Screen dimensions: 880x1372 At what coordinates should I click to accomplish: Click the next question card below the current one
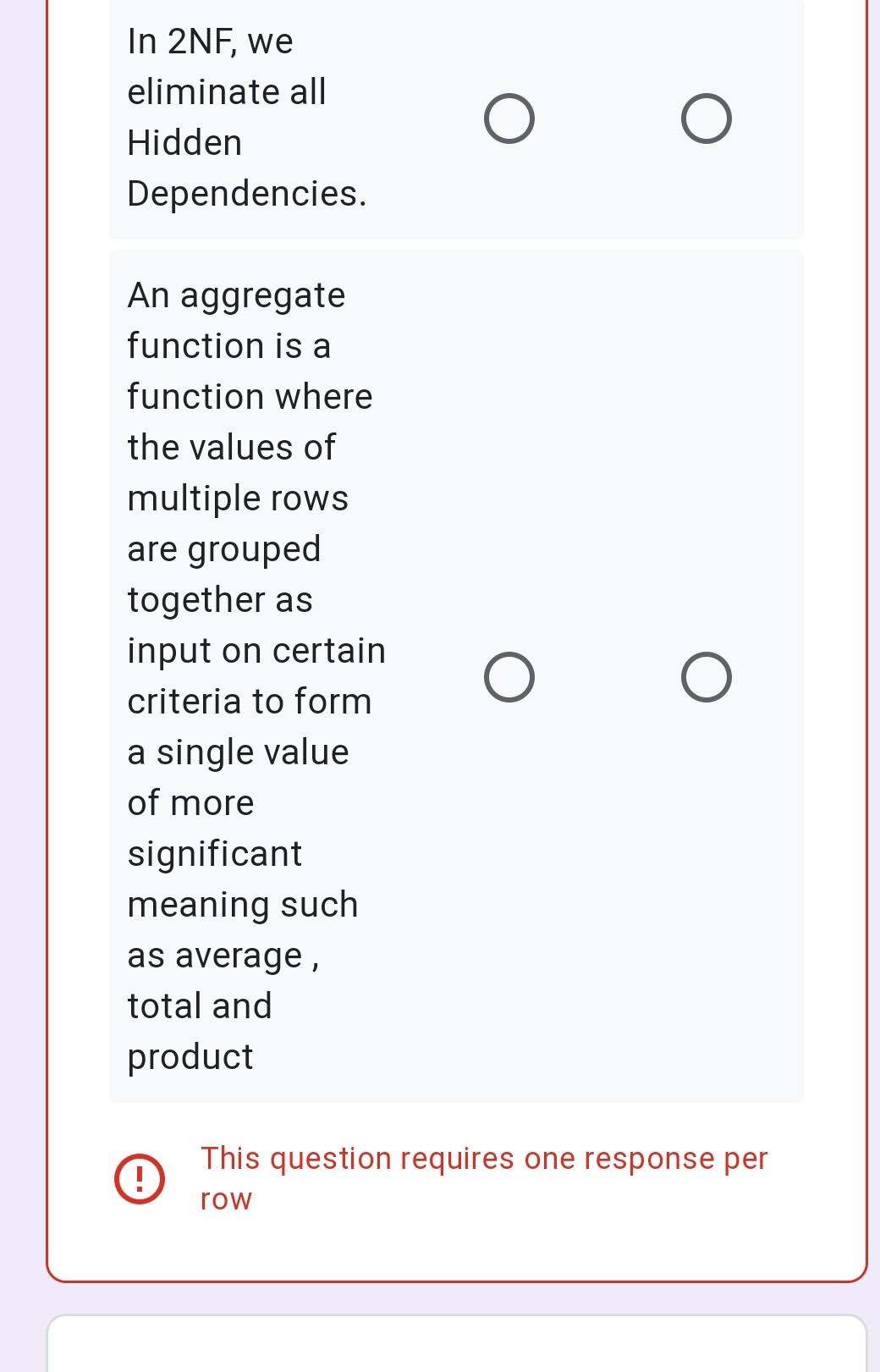(457, 1346)
